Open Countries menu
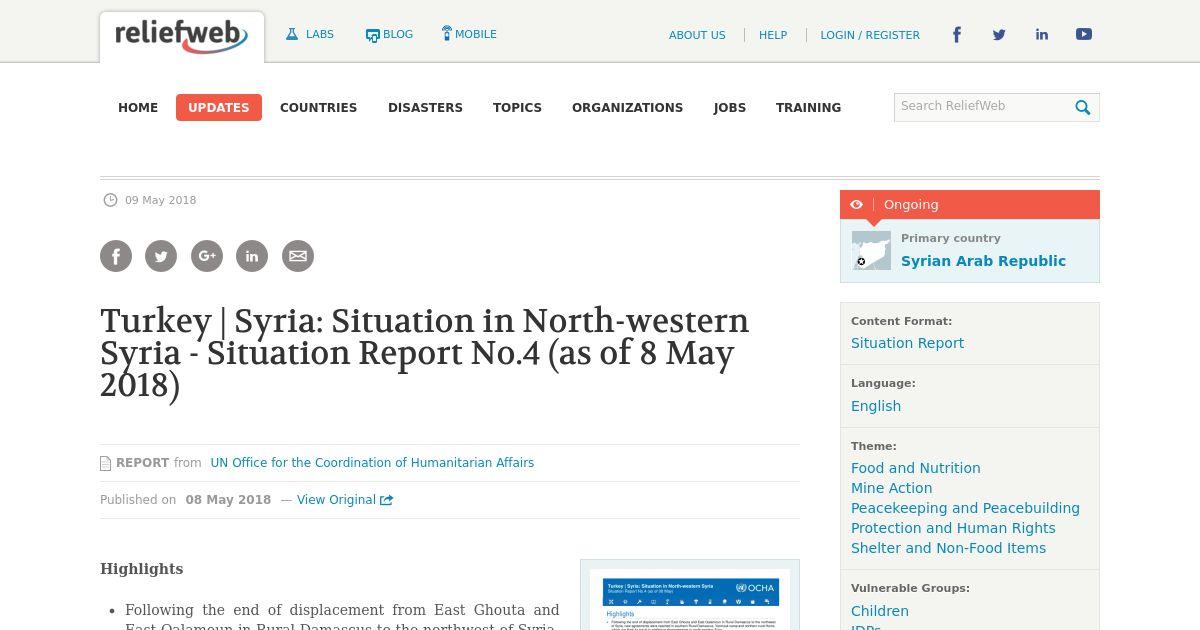This screenshot has height=630, width=1200. [x=318, y=108]
